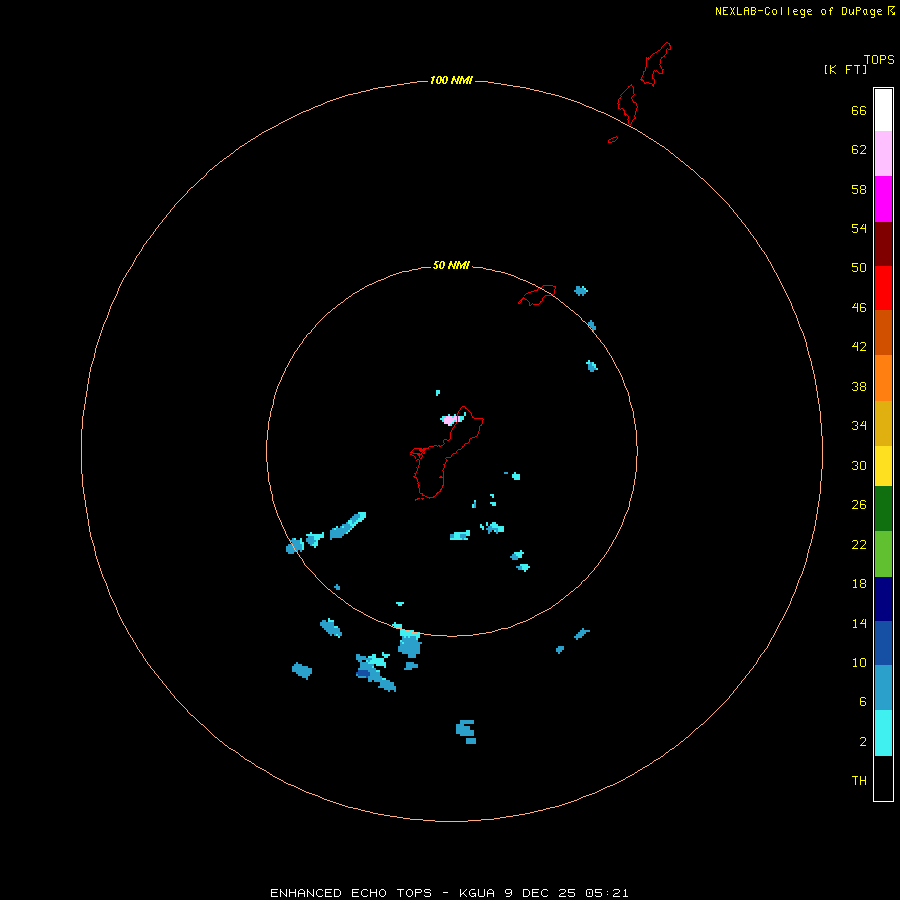Select the dark red legend swatch
The height and width of the screenshot is (900, 900).
tap(883, 244)
